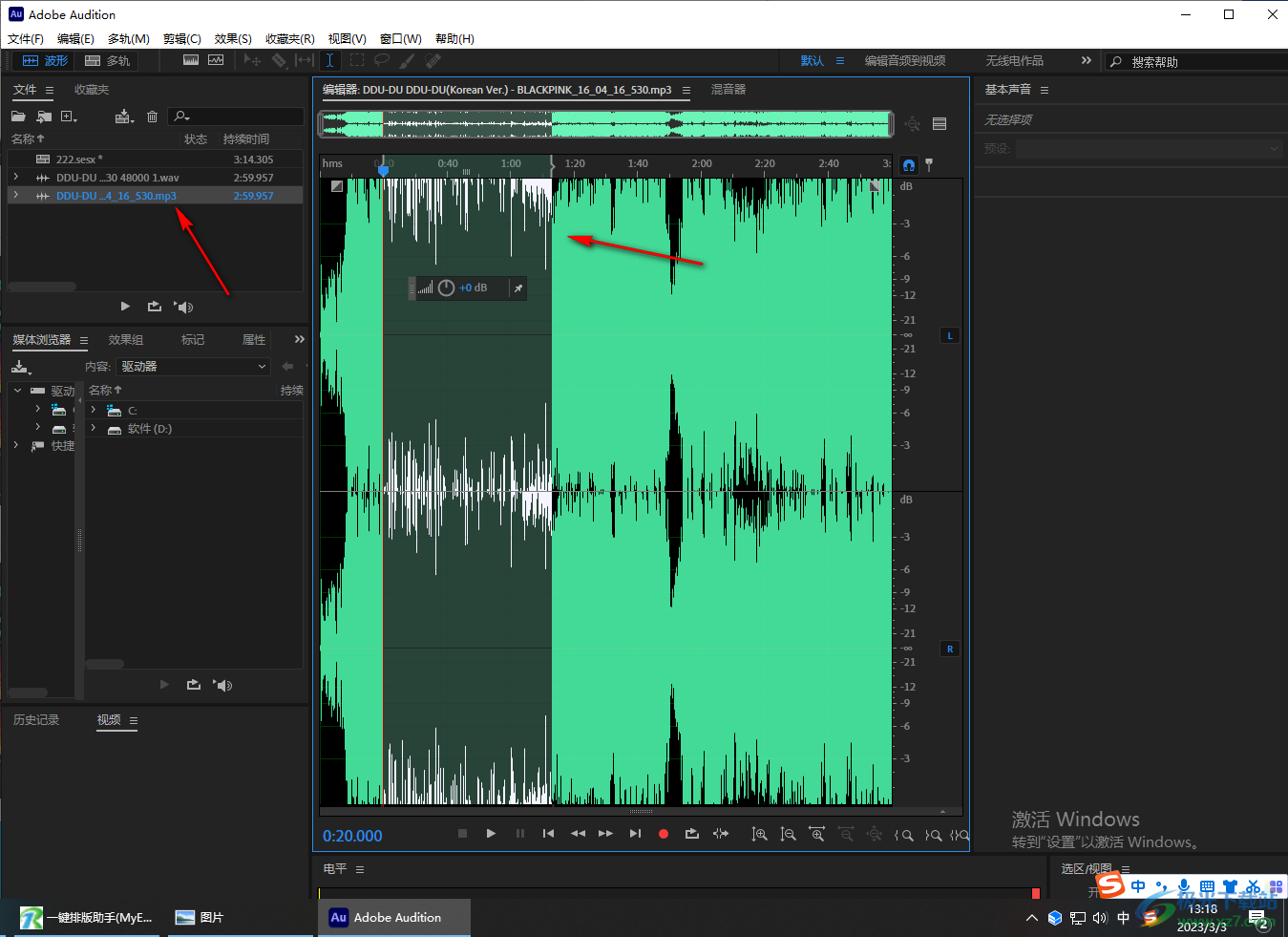Select the Marquee Selection tool
The image size is (1288, 937).
pyautogui.click(x=356, y=60)
